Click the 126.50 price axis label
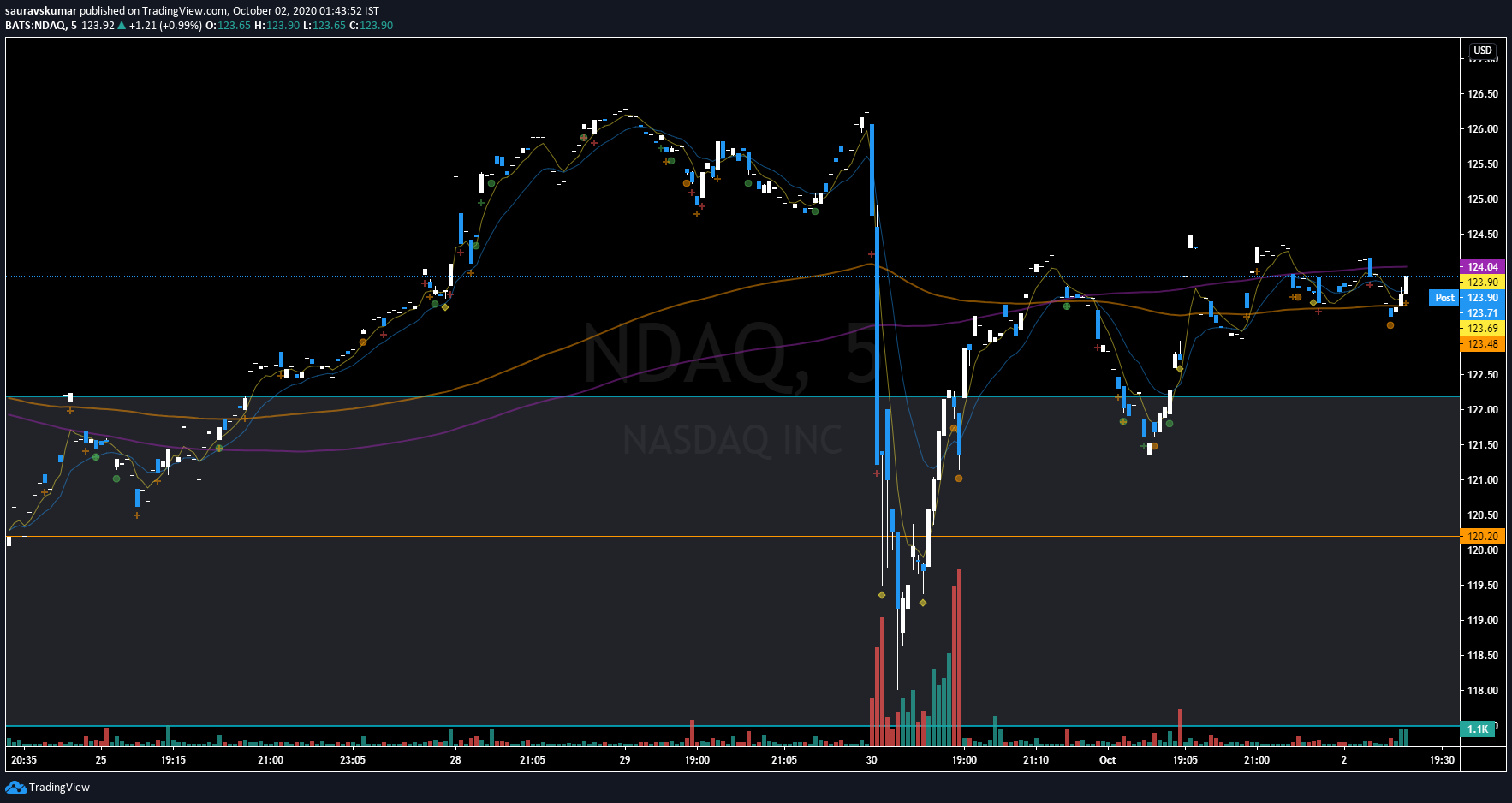The height and width of the screenshot is (803, 1512). click(x=1483, y=94)
